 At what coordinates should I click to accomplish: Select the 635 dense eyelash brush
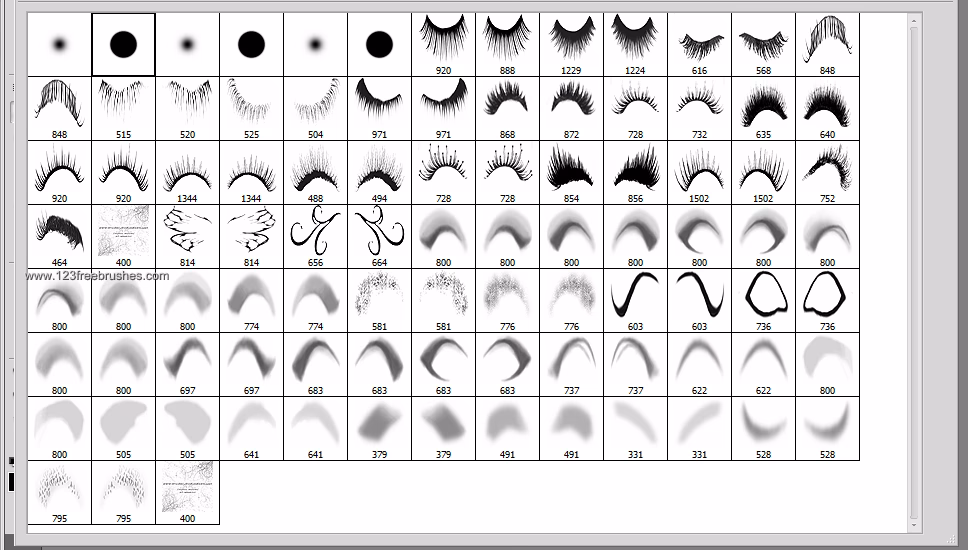[763, 108]
